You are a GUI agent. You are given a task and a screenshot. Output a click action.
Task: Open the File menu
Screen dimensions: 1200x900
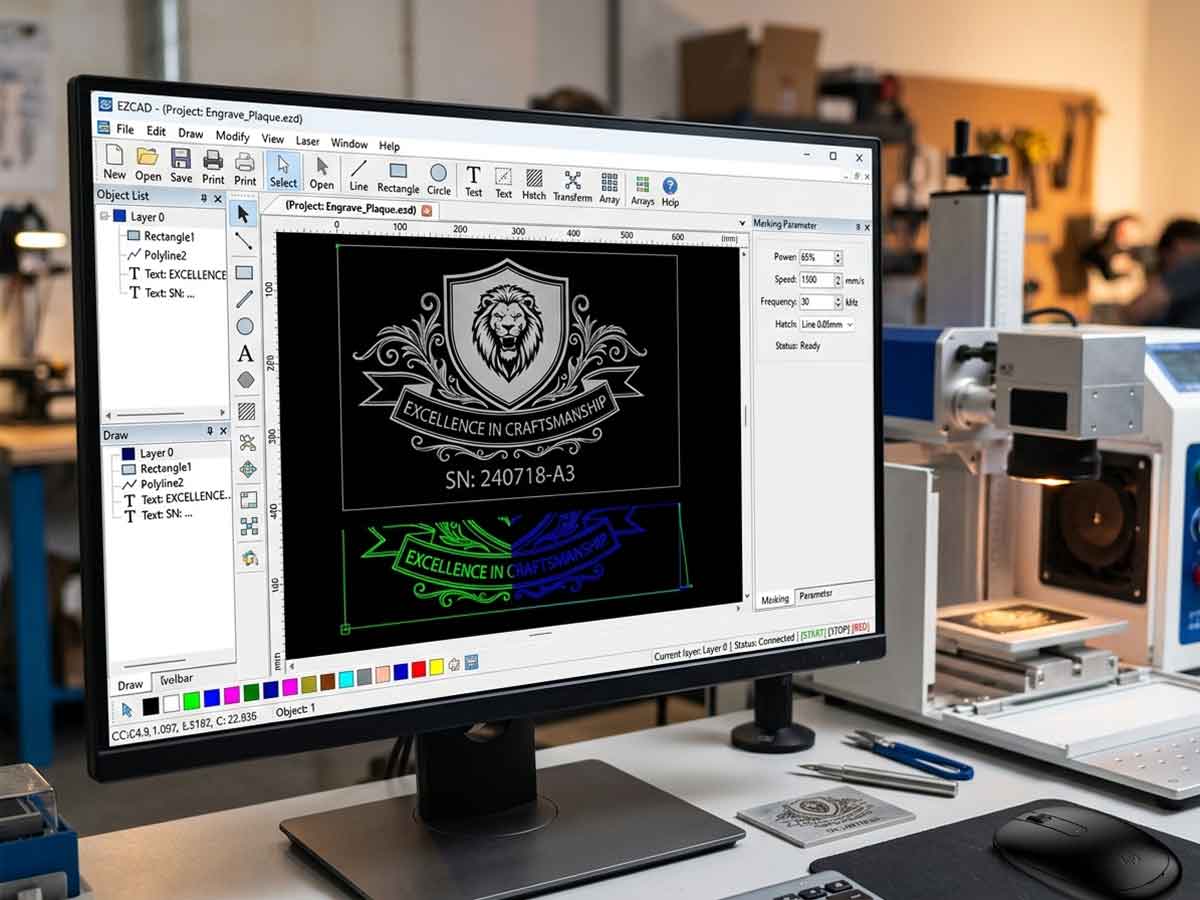click(x=125, y=130)
